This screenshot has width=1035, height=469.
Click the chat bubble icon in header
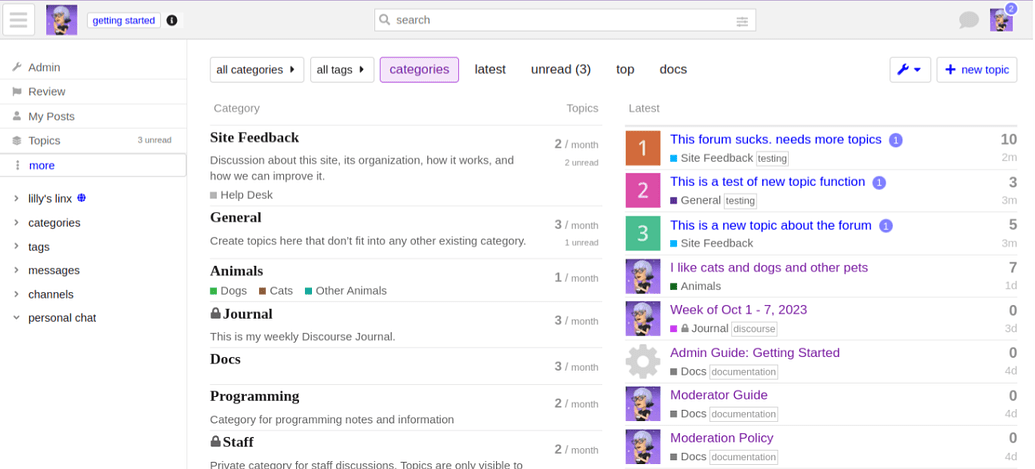pos(968,20)
